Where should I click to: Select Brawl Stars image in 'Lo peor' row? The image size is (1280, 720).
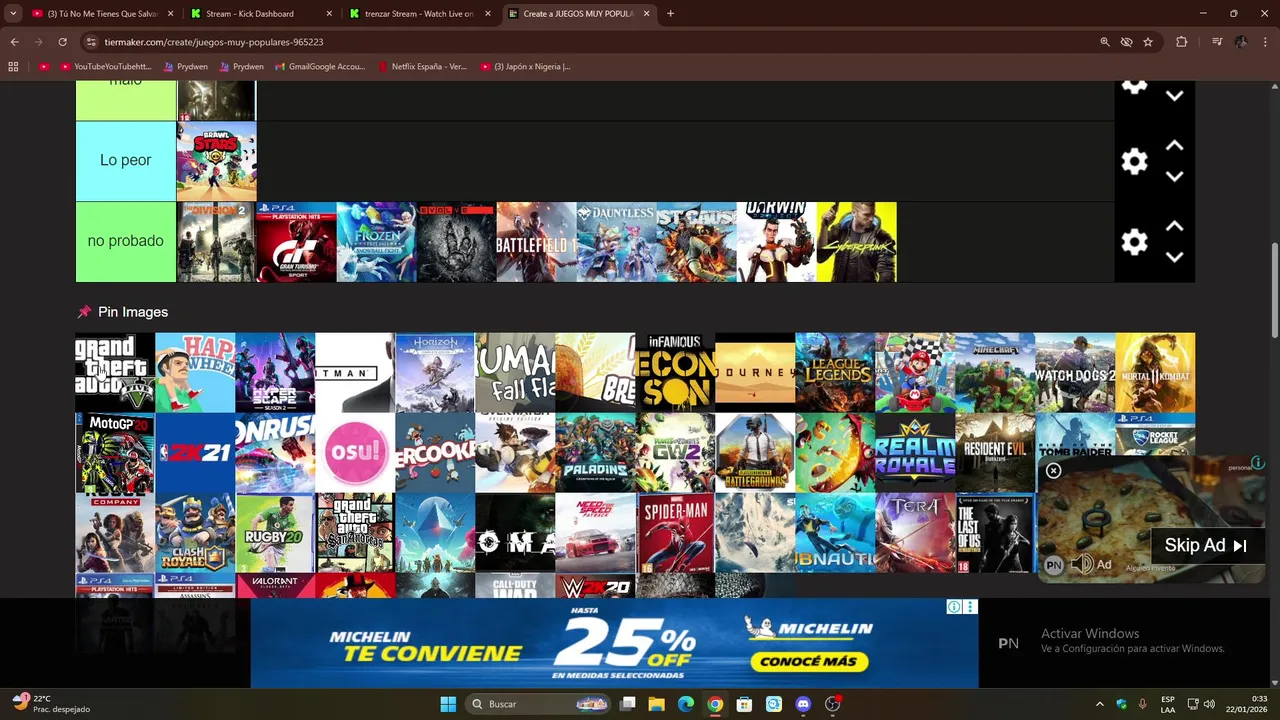[217, 161]
